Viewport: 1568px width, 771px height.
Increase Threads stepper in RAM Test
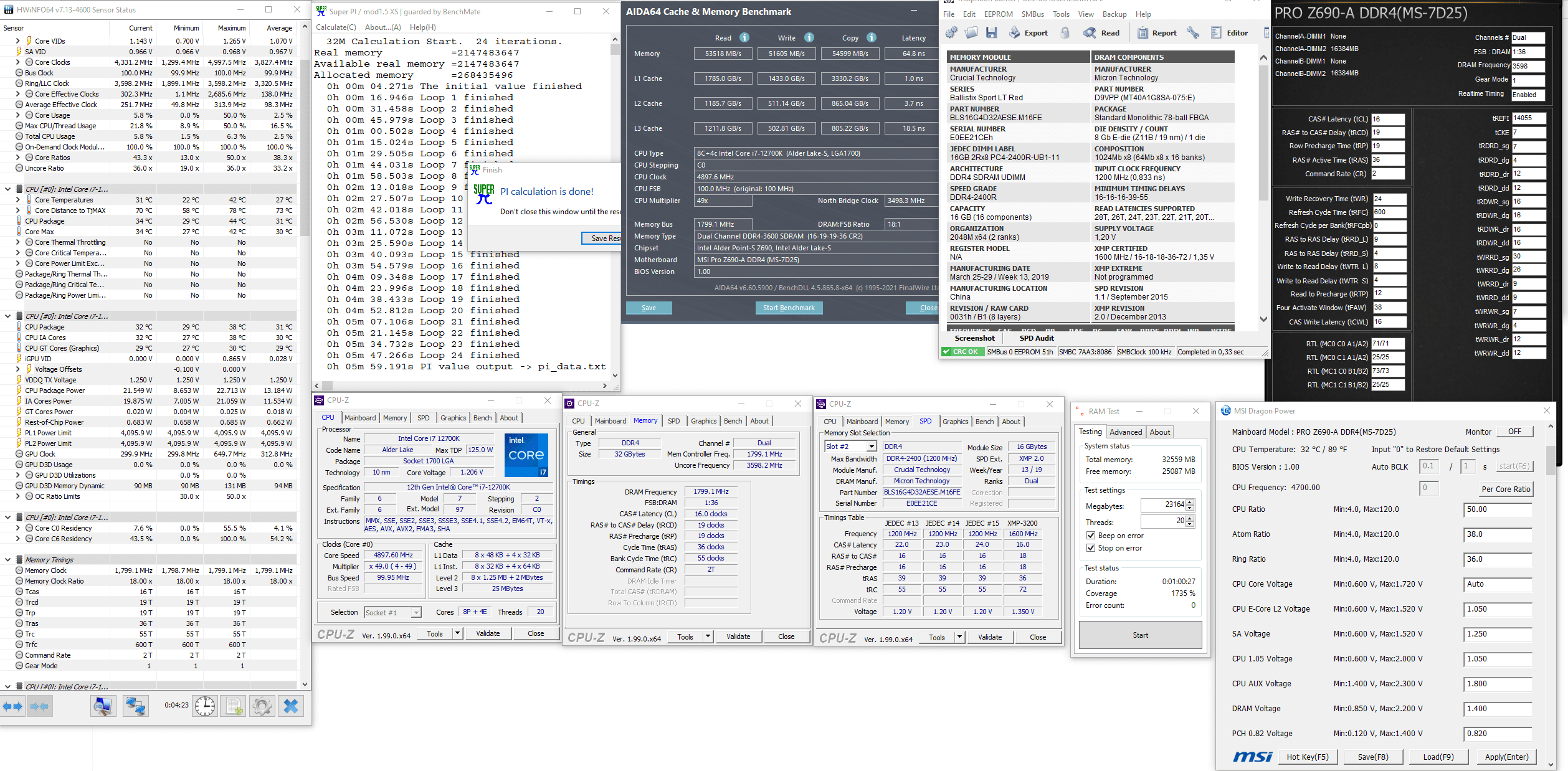point(1190,518)
